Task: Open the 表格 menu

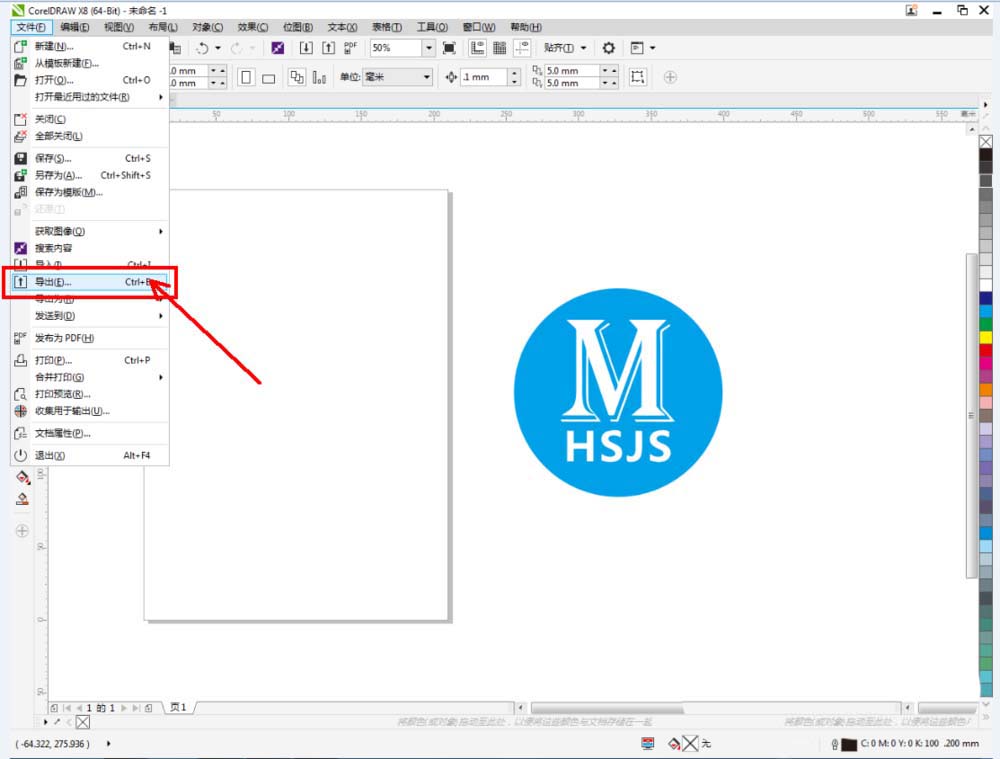Action: tap(387, 27)
